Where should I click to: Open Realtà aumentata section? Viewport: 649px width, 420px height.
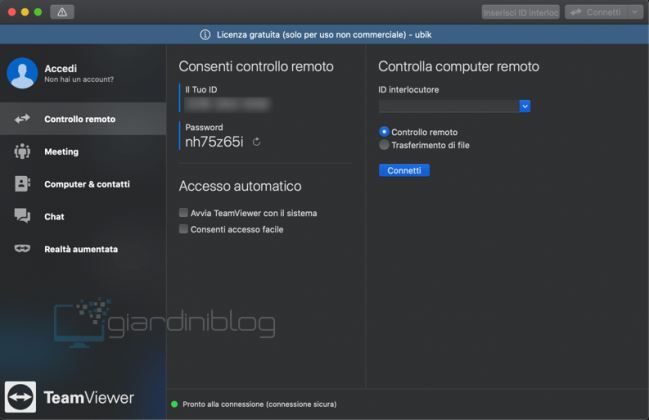(83, 249)
